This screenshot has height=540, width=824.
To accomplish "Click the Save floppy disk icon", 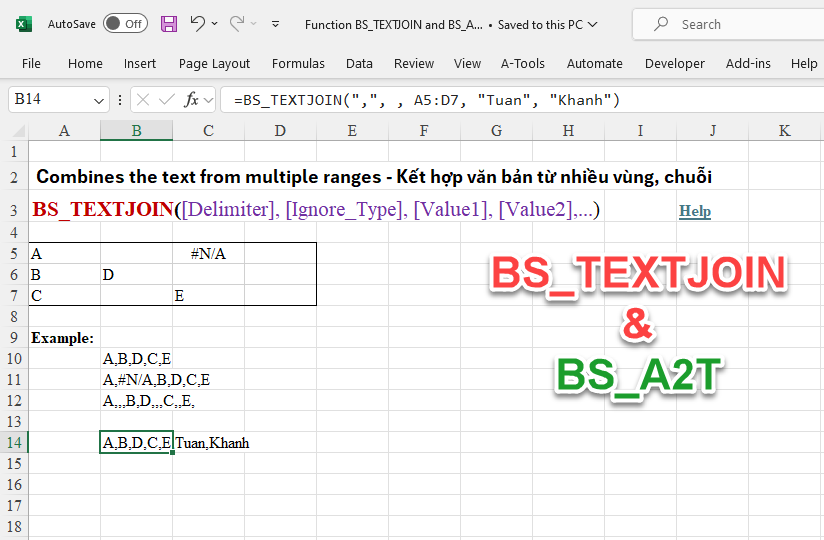I will pos(169,23).
